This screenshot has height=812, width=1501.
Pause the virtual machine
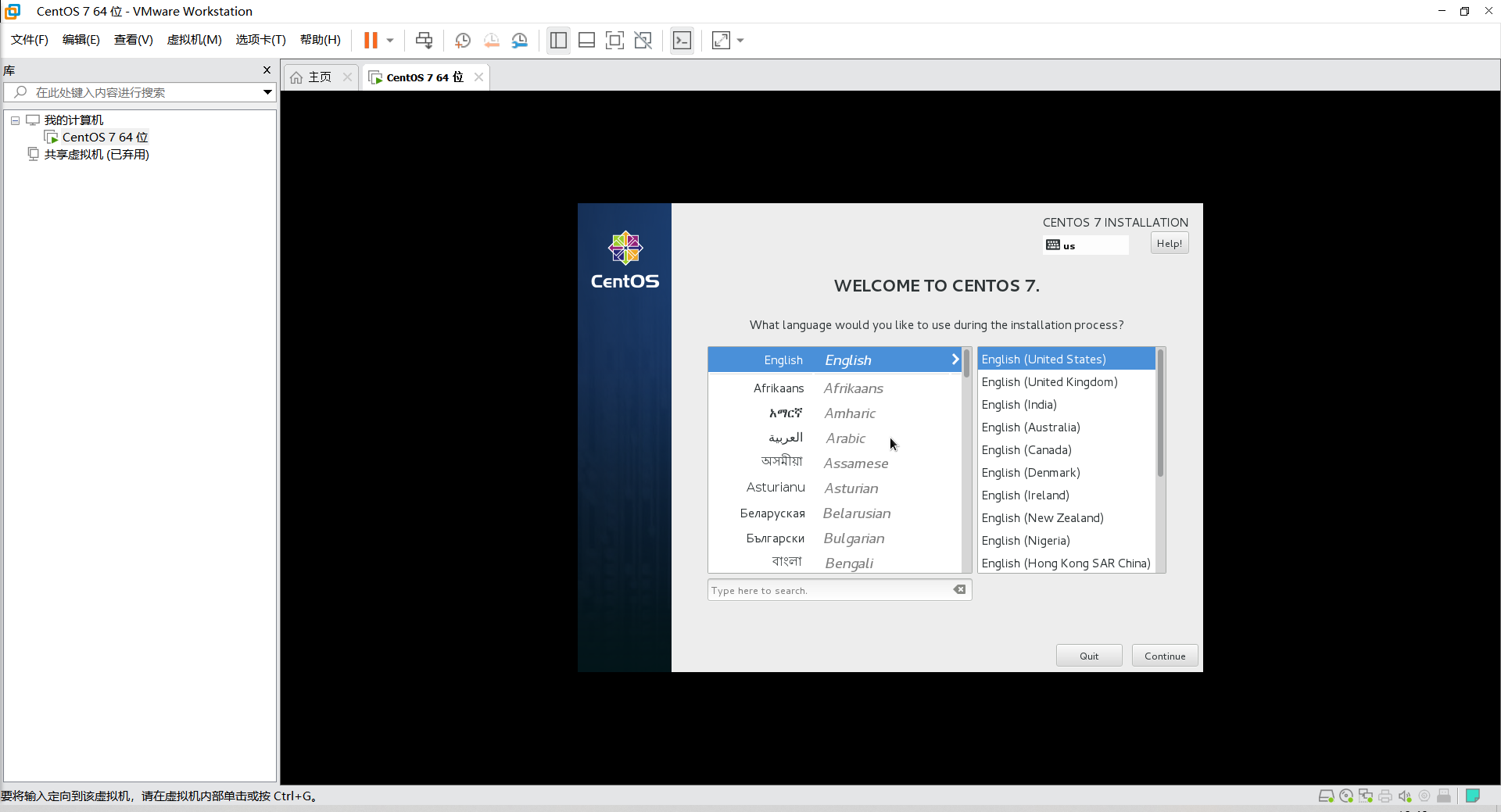[371, 40]
